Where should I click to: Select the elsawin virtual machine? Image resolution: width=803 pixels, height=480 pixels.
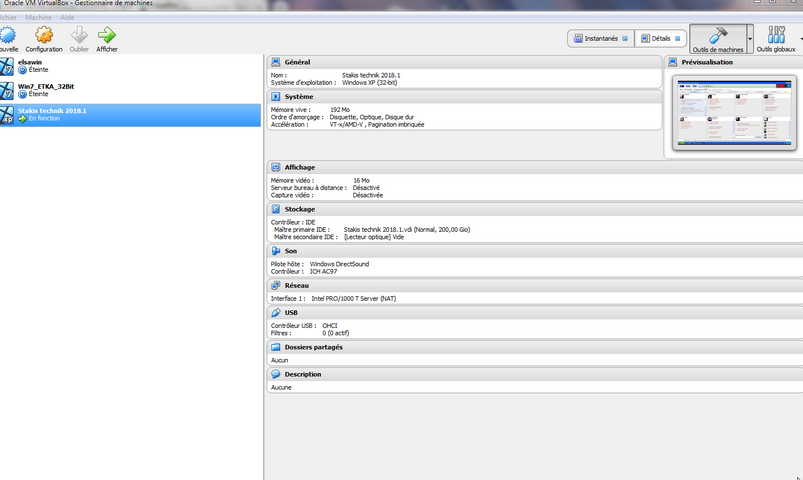(131, 66)
